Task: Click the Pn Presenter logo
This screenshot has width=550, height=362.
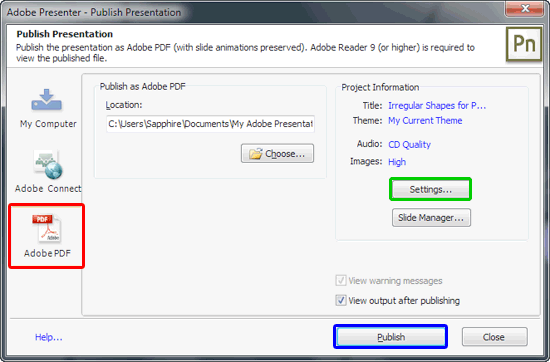Action: (x=524, y=44)
